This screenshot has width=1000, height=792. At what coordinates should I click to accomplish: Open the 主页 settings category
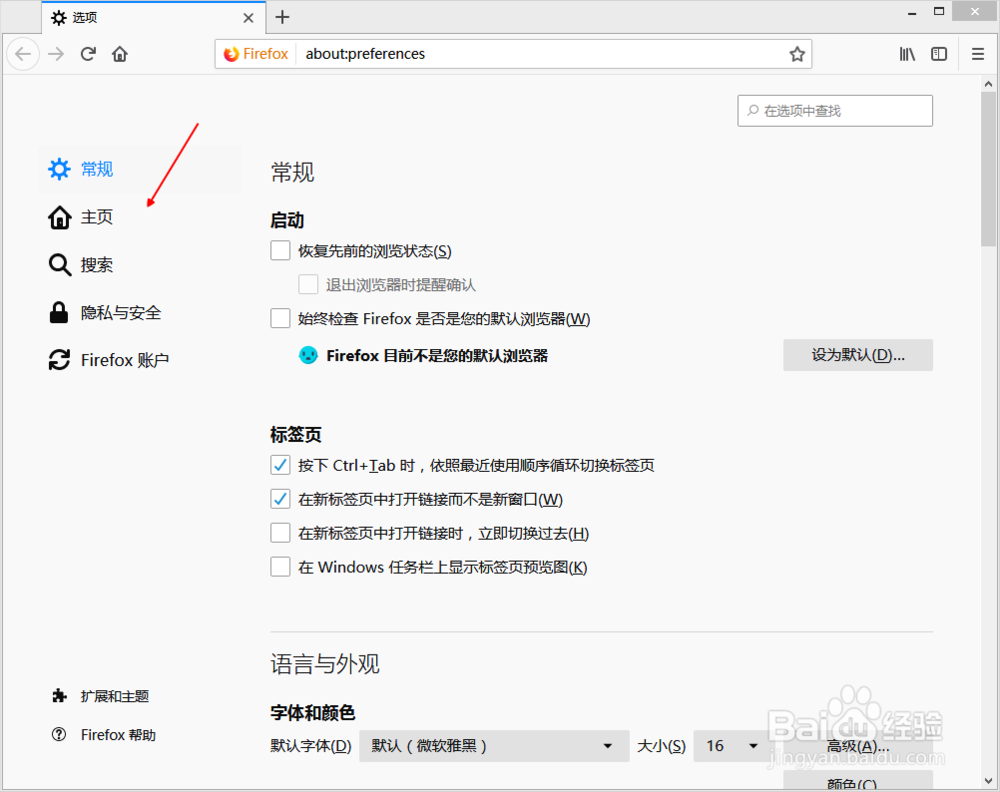click(139, 217)
